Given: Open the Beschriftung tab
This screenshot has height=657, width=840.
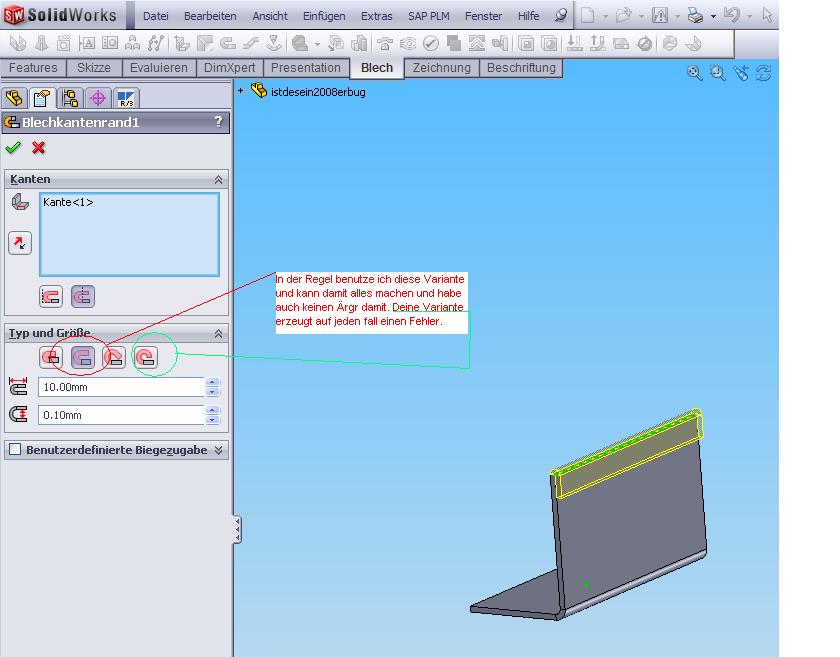Looking at the screenshot, I should [x=521, y=68].
